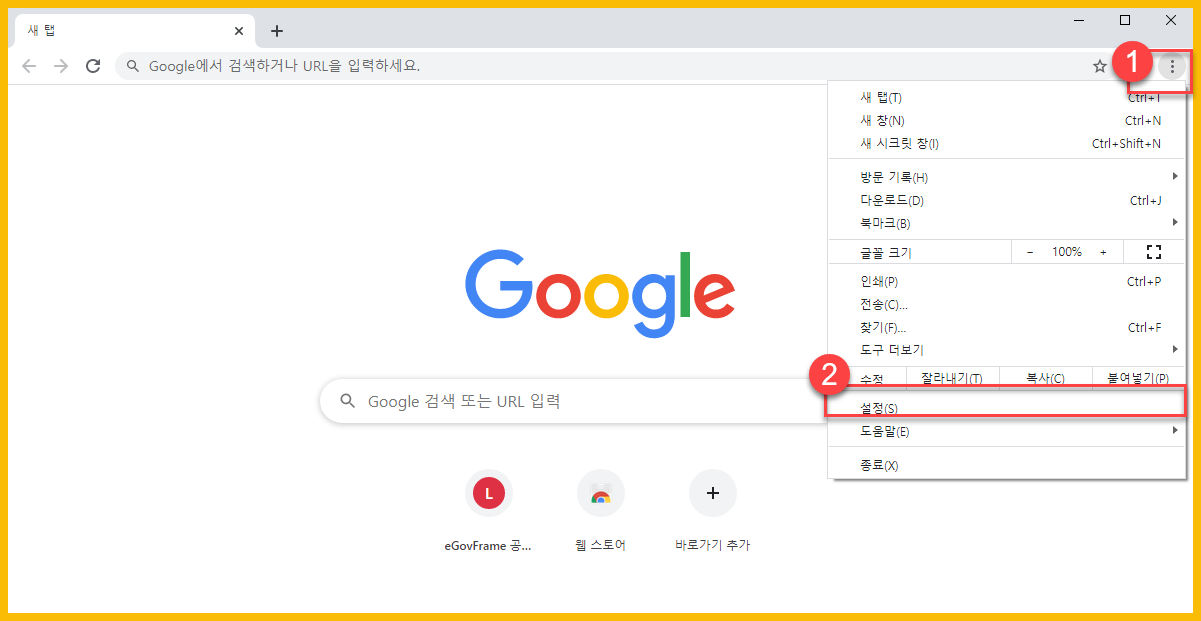1201x621 pixels.
Task: Select the 새 탭 tab title
Action: [x=41, y=31]
